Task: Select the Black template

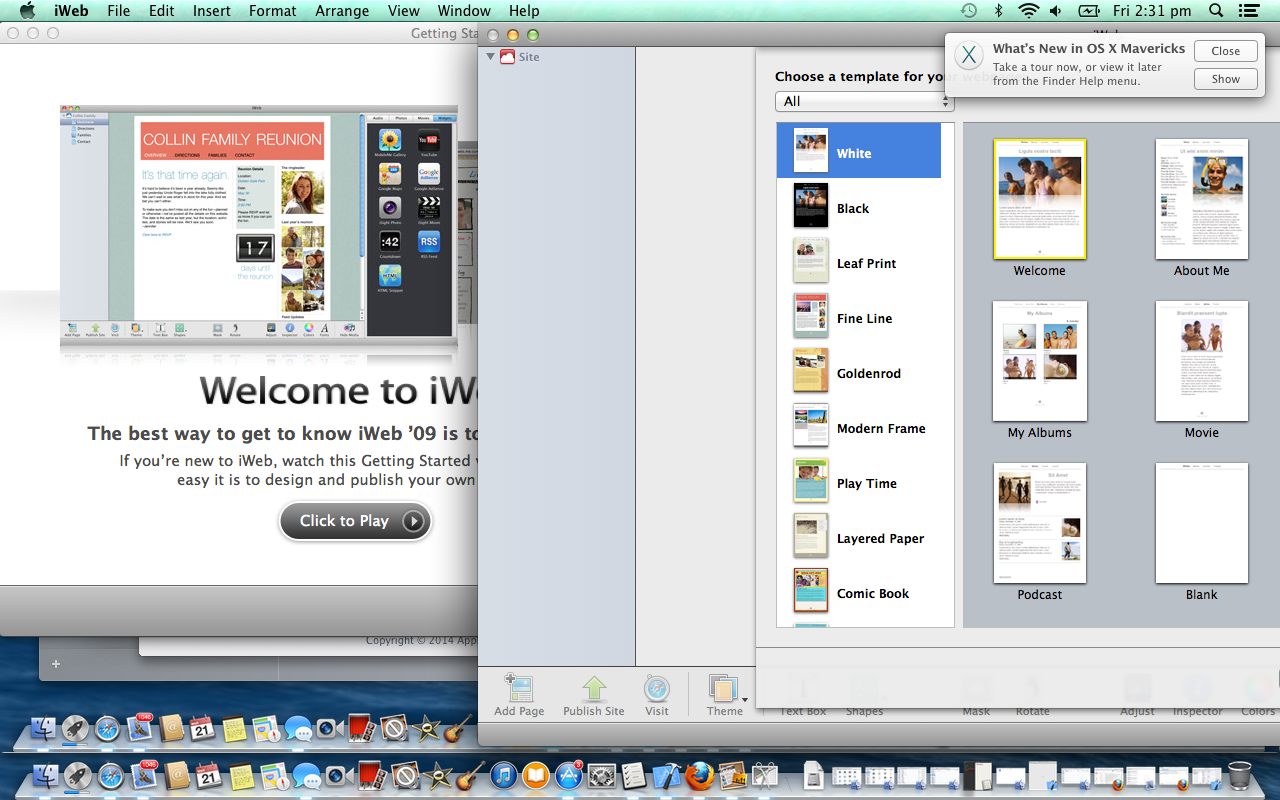Action: pos(859,206)
